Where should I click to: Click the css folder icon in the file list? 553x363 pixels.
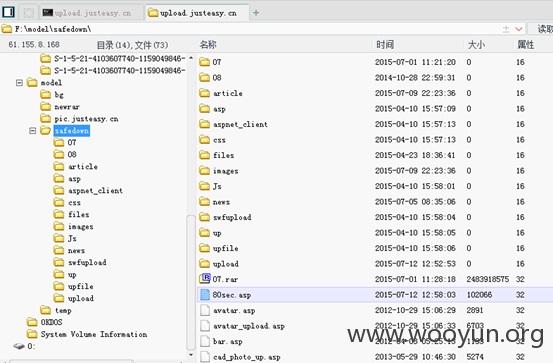[204, 140]
